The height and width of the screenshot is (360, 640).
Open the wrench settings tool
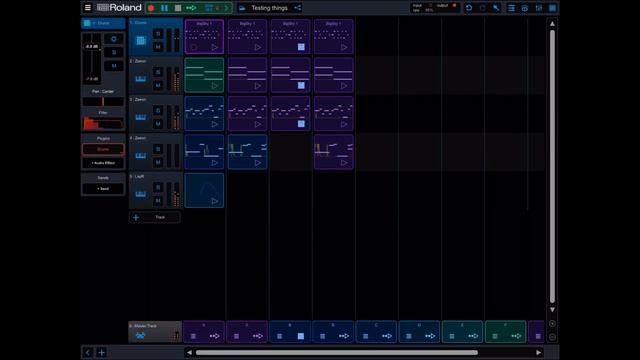click(x=496, y=8)
